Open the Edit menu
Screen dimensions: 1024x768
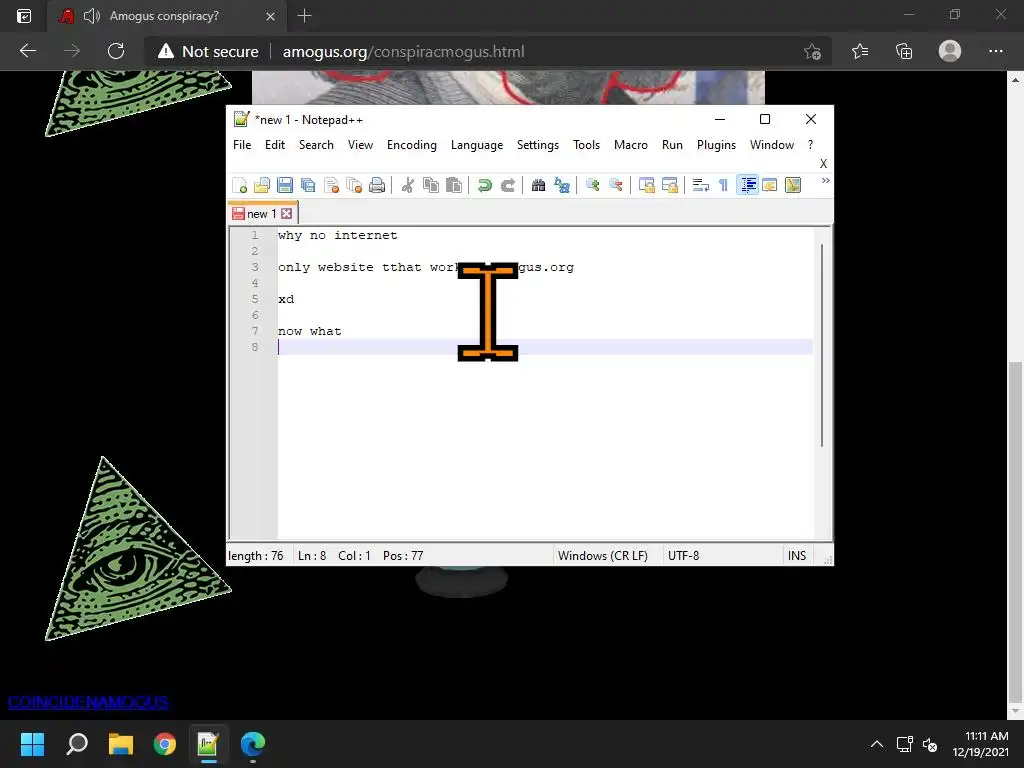point(275,145)
